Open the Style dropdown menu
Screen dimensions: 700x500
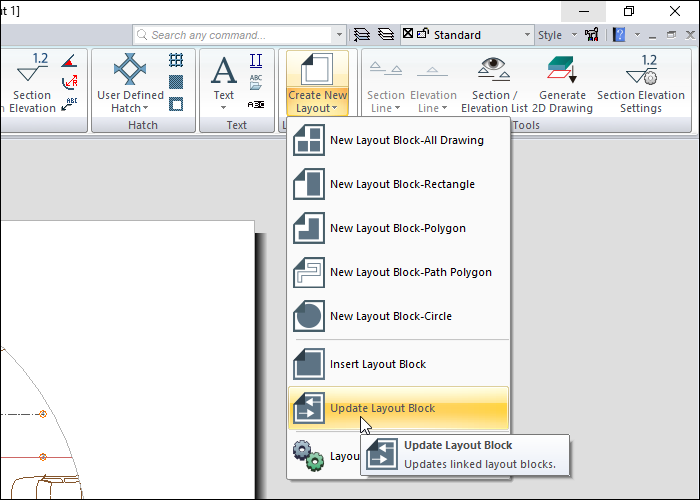pyautogui.click(x=556, y=35)
